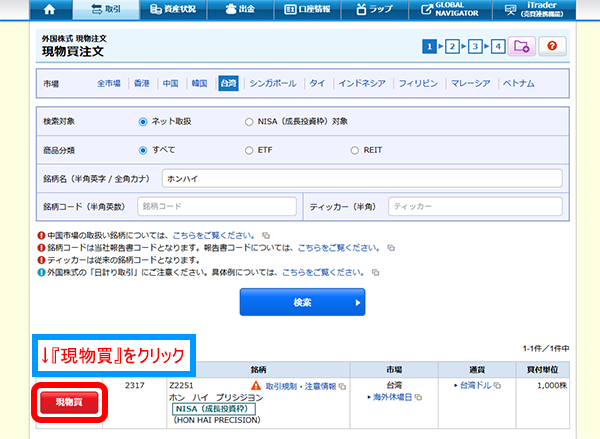The image size is (600, 439).
Task: Click the red help question mark icon
Action: (x=553, y=46)
